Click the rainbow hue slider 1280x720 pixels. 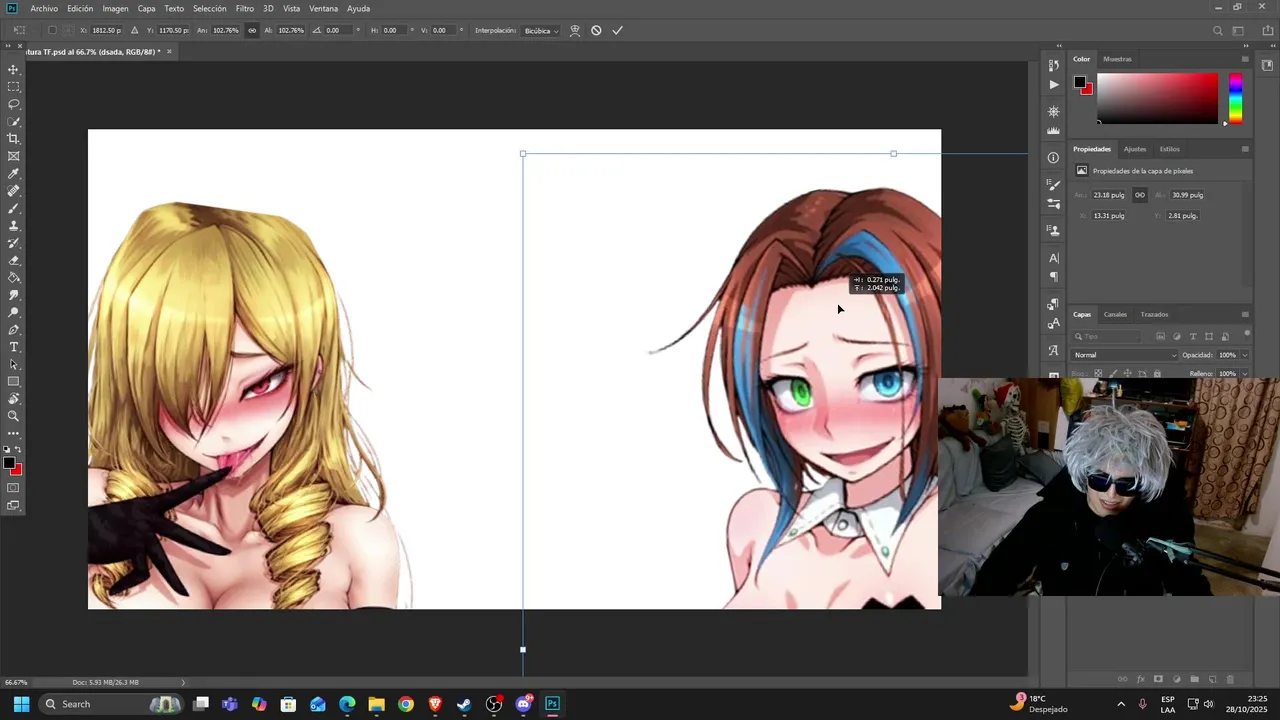pos(1235,98)
